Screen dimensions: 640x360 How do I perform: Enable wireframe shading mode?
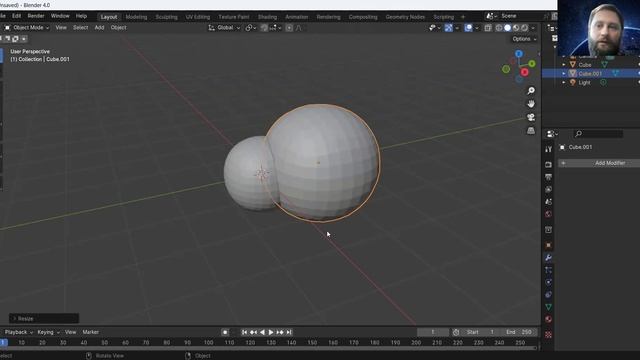click(499, 28)
